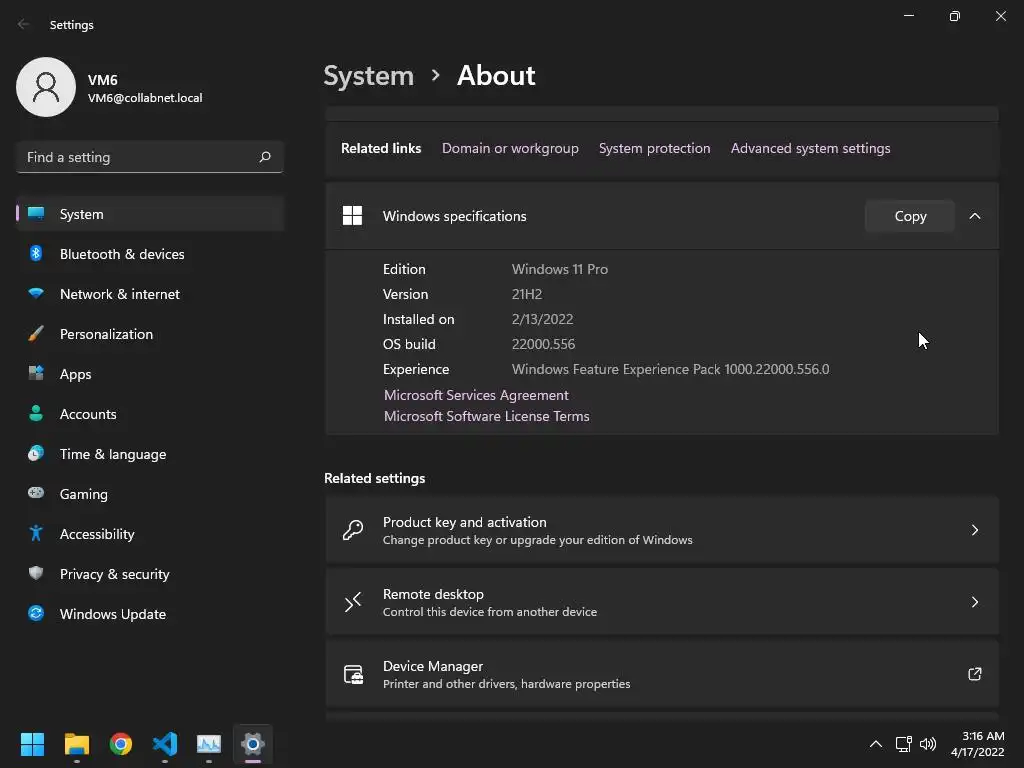Open the Start menu on taskbar
Image resolution: width=1024 pixels, height=768 pixels.
point(33,744)
